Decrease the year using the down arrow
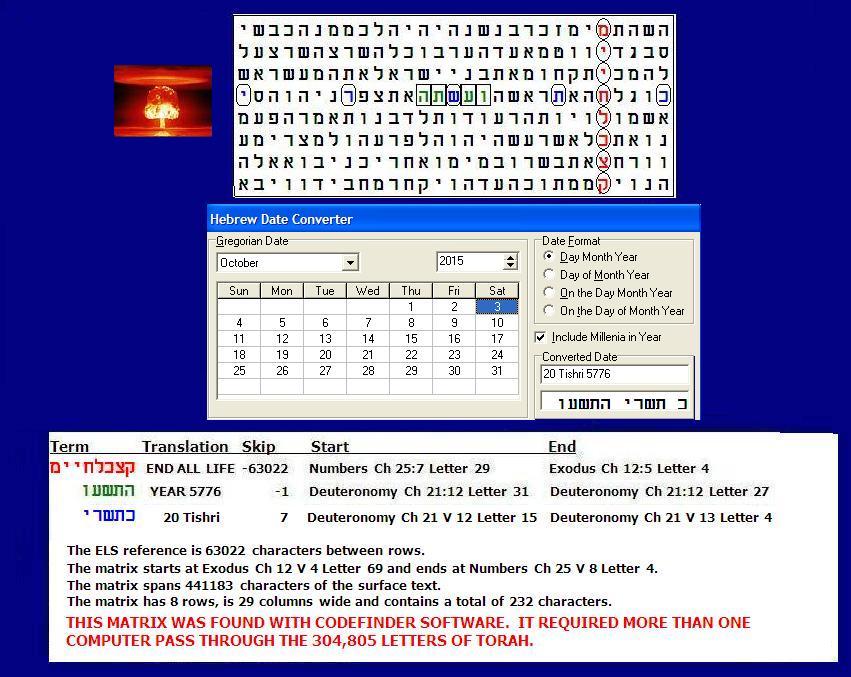 (511, 267)
